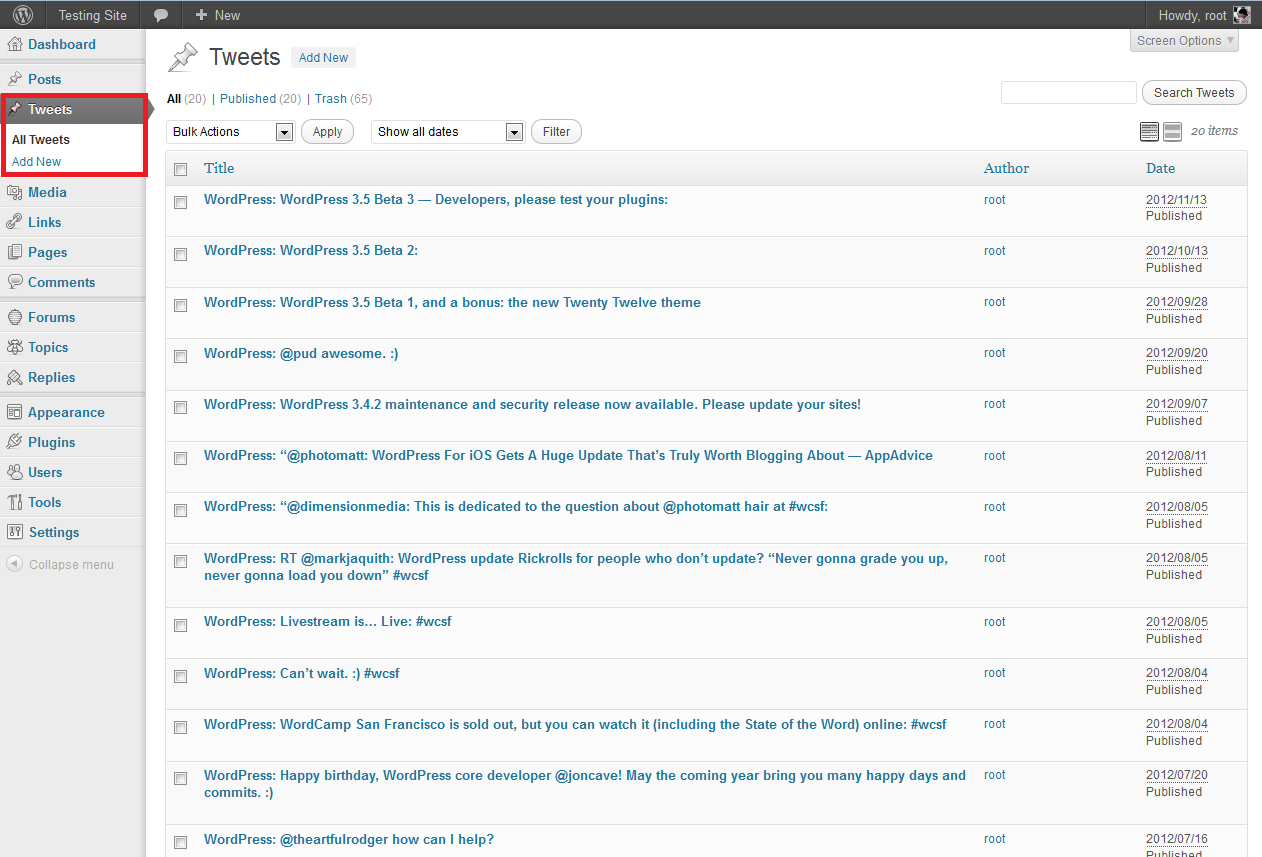Screen dimensions: 1262x857
Task: Show the Published tweets filter
Action: (248, 99)
